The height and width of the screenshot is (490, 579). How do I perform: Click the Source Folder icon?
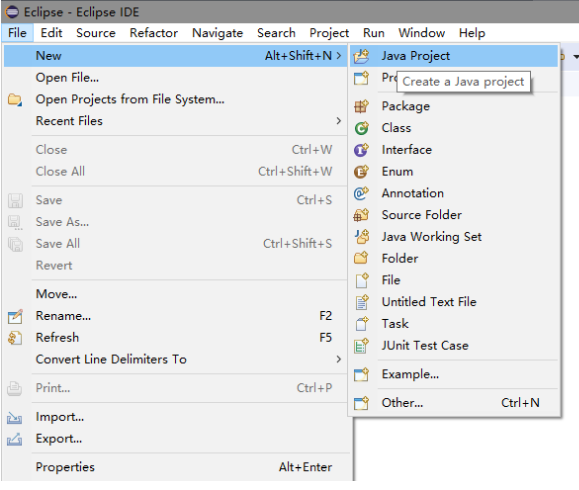361,215
